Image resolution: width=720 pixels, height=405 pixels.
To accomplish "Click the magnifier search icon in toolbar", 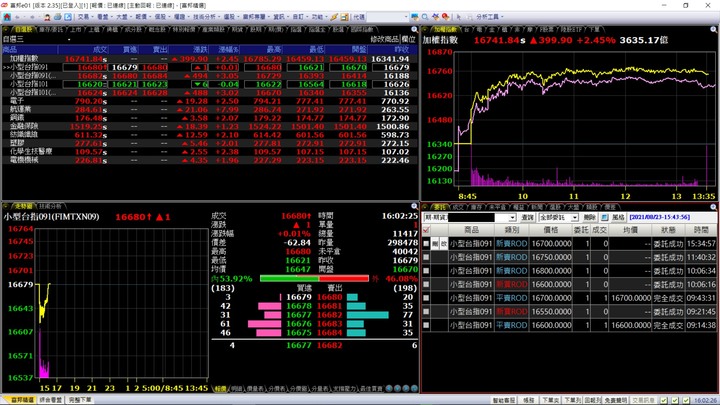I will pos(425,17).
